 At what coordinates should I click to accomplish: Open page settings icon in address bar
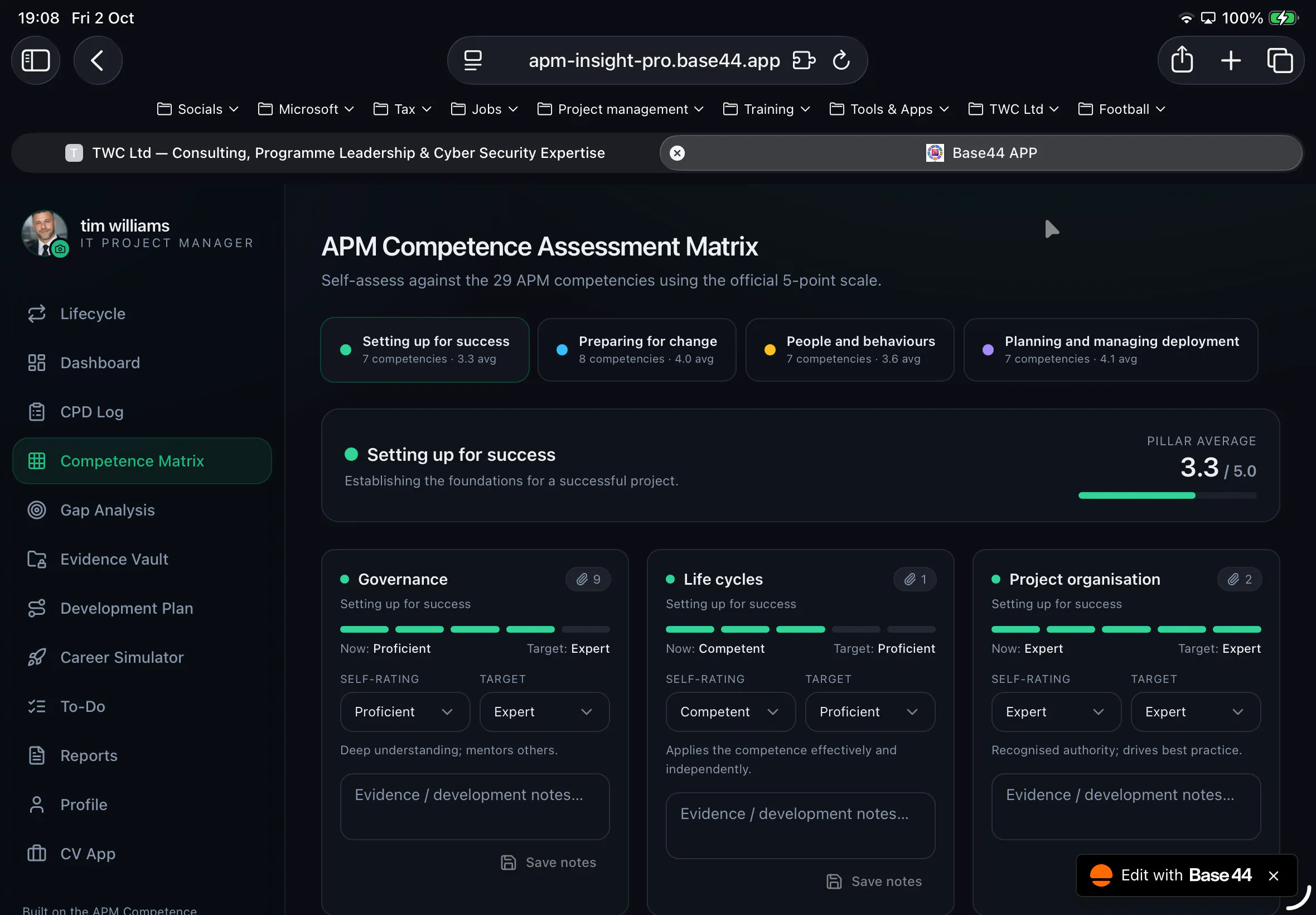473,60
